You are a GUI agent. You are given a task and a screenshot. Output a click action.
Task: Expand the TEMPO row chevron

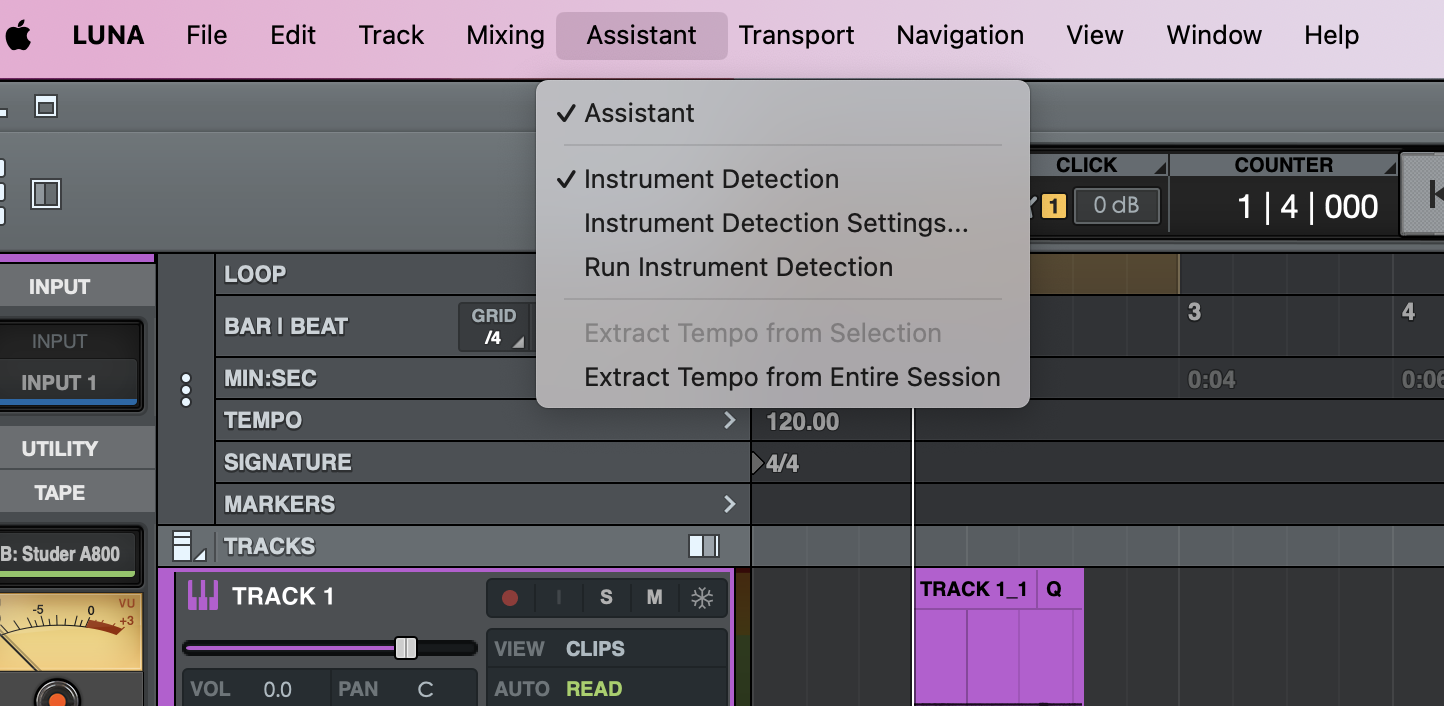730,421
